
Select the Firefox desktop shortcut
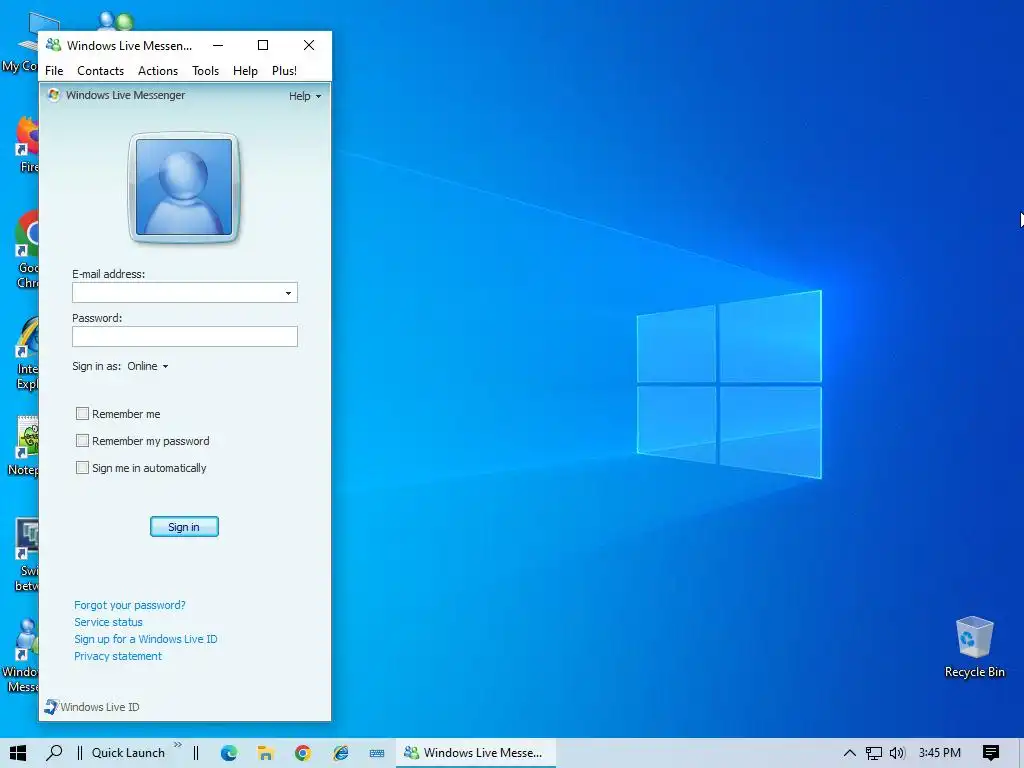[26, 144]
